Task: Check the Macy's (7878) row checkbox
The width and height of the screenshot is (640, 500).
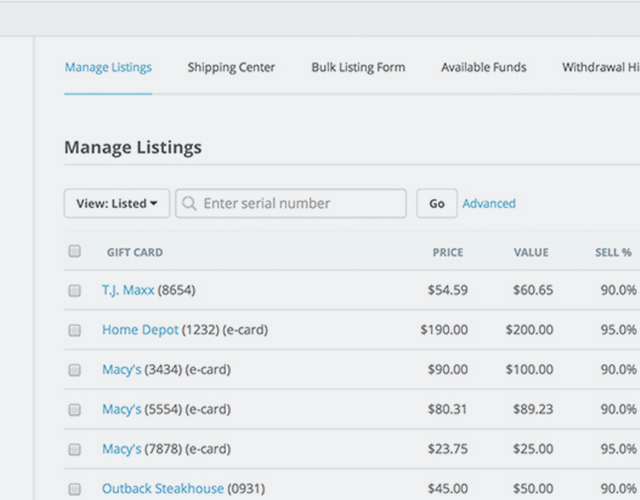Action: tap(75, 449)
